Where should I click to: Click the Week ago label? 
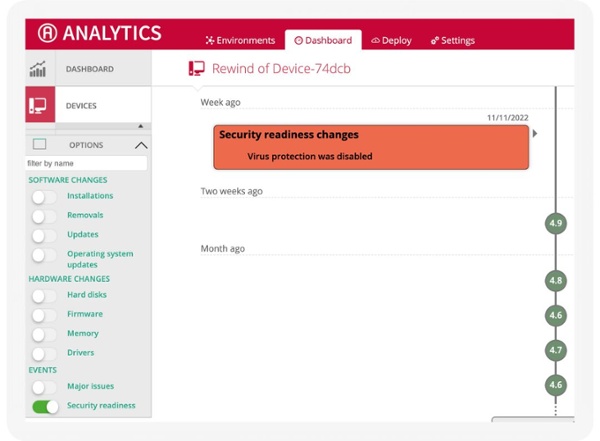click(220, 102)
